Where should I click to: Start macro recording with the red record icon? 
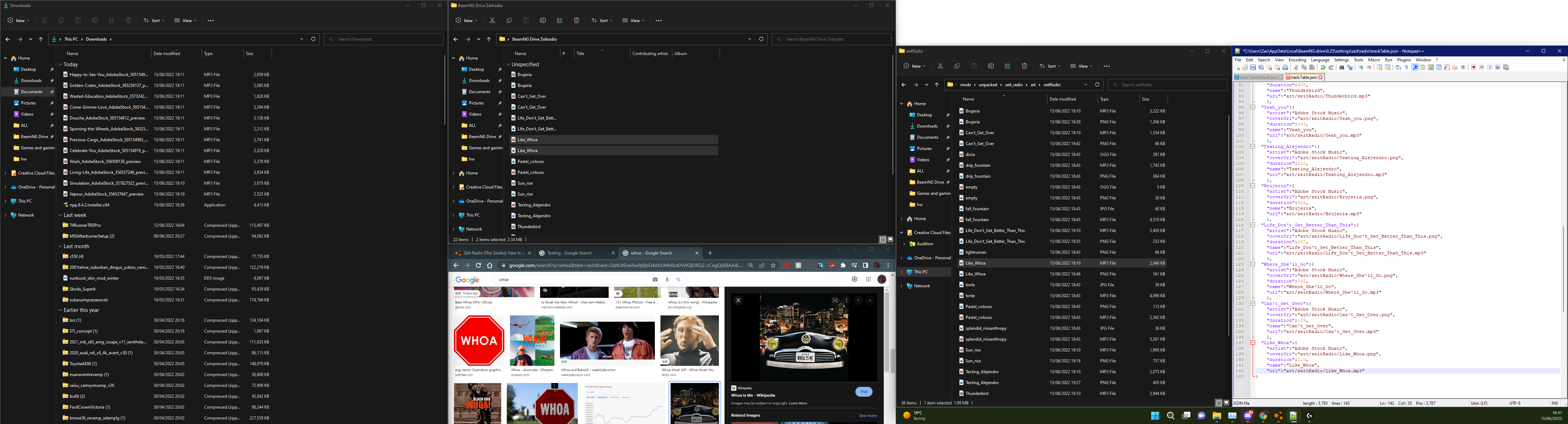point(1473,68)
